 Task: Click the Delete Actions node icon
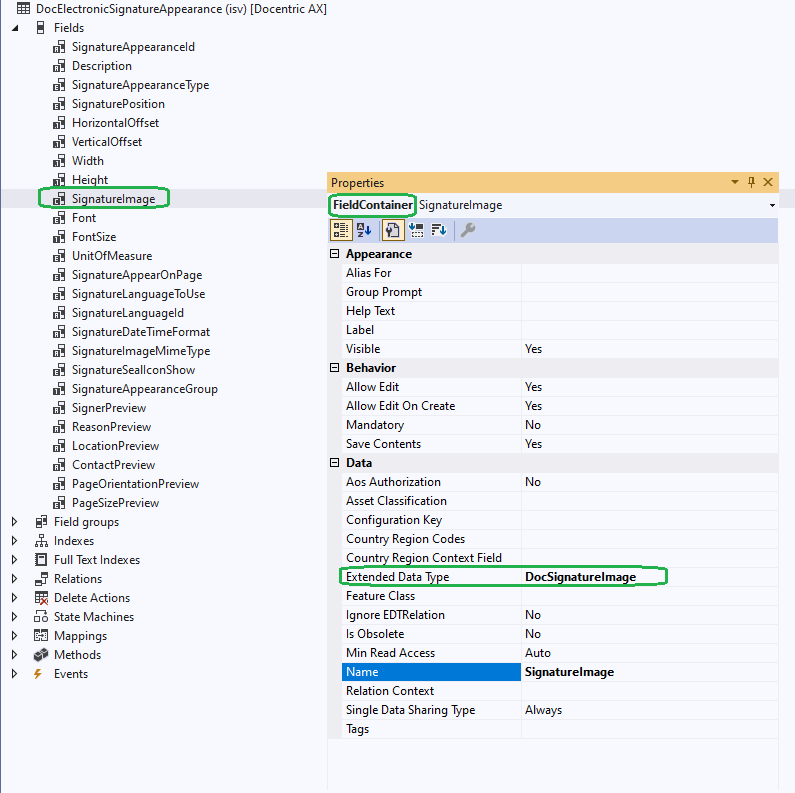[x=41, y=598]
